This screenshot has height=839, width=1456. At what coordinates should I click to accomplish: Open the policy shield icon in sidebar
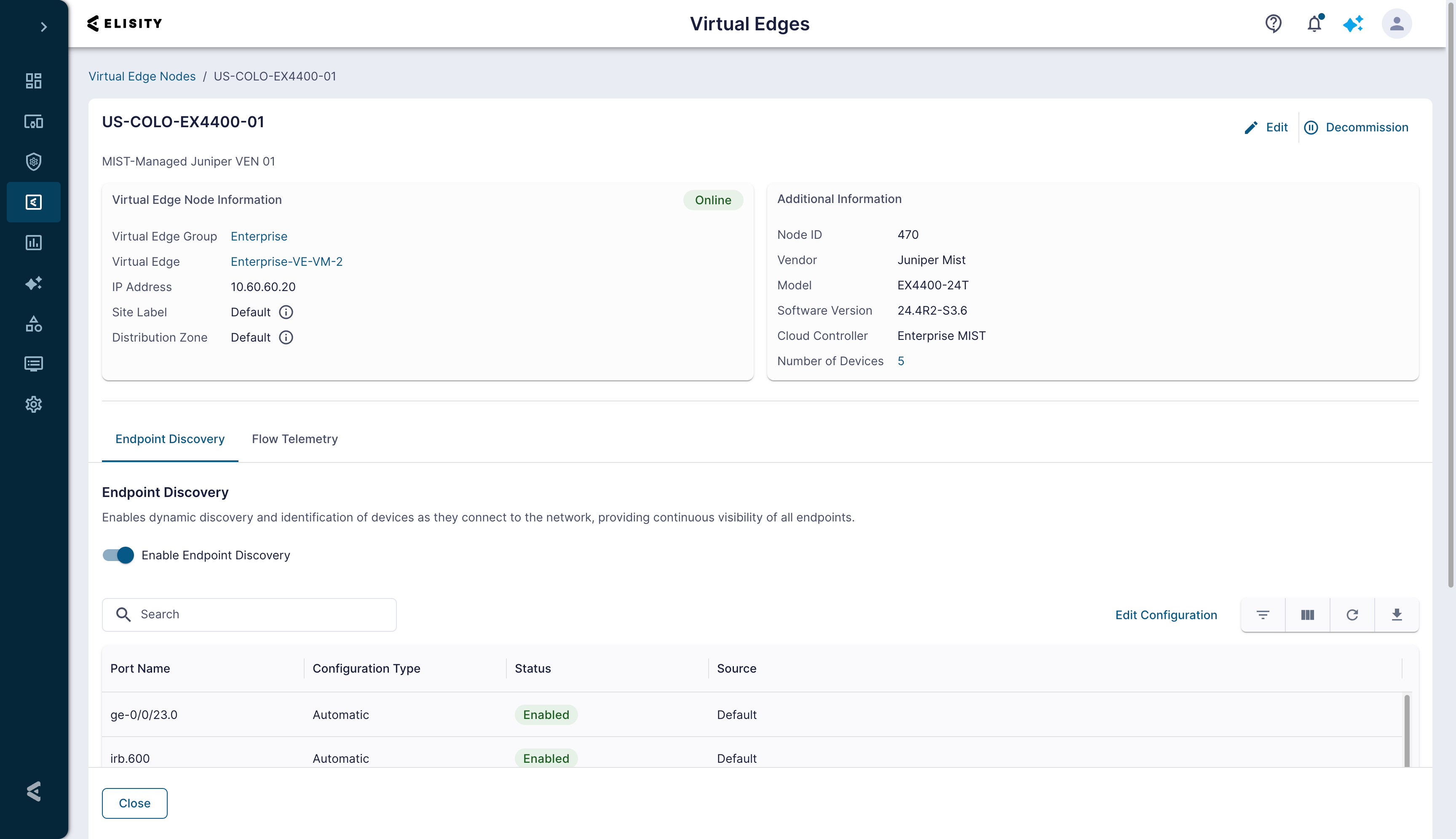[x=33, y=162]
